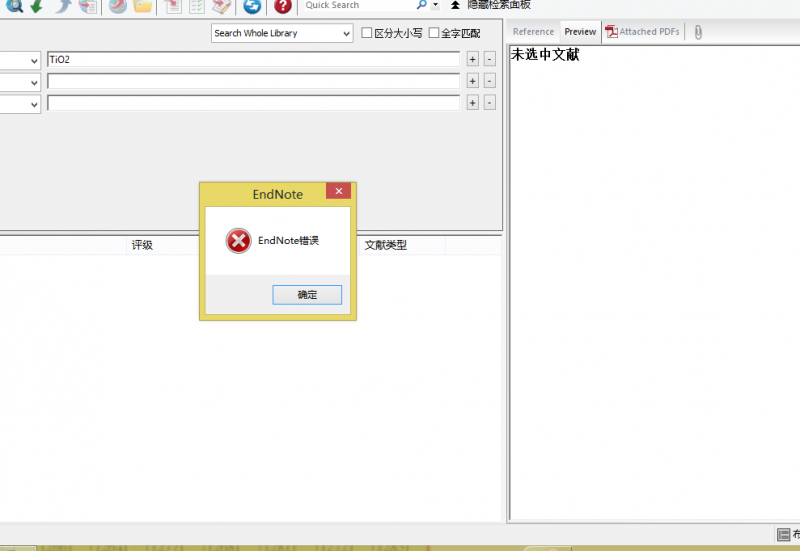
Task: Click the EndNote错误 message text
Action: (x=288, y=241)
